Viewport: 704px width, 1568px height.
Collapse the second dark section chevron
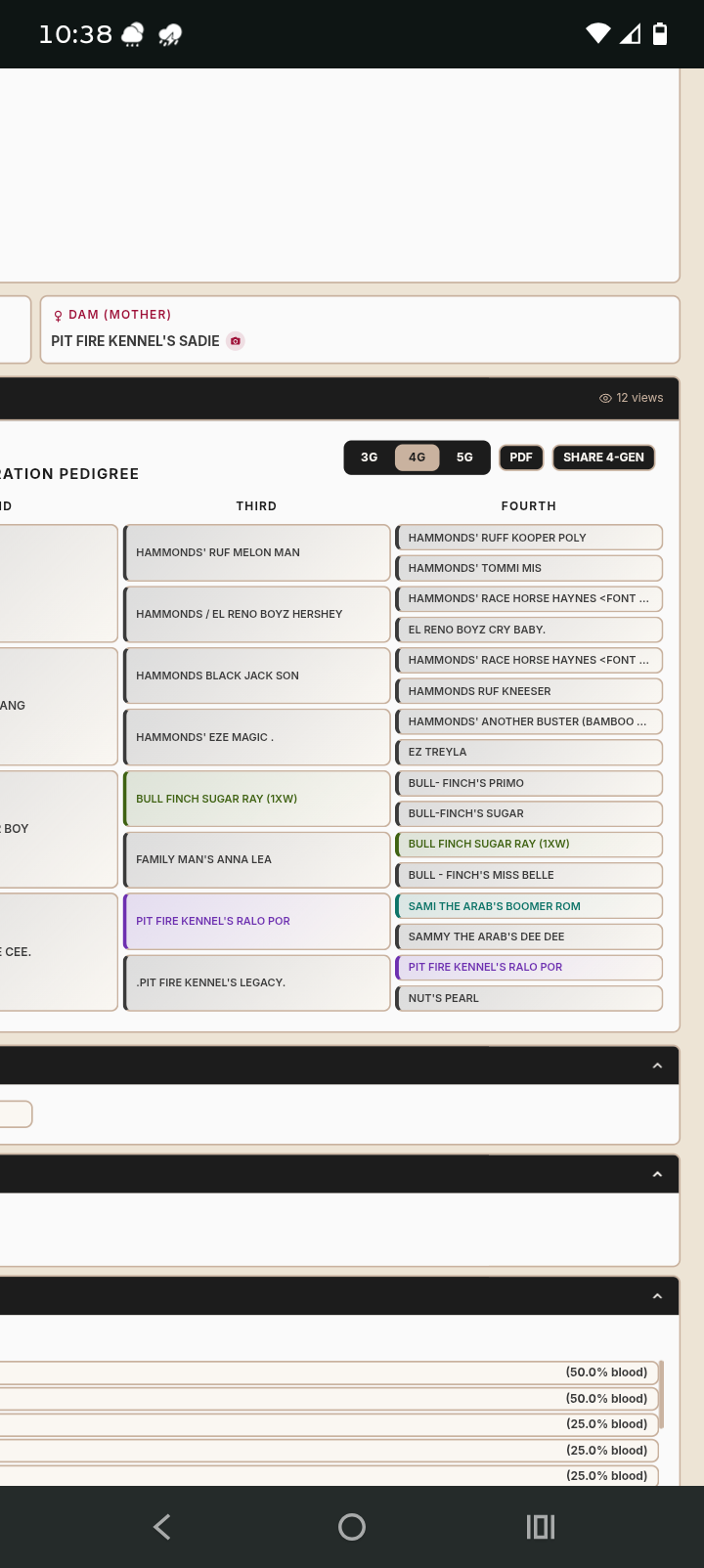pyautogui.click(x=657, y=1174)
